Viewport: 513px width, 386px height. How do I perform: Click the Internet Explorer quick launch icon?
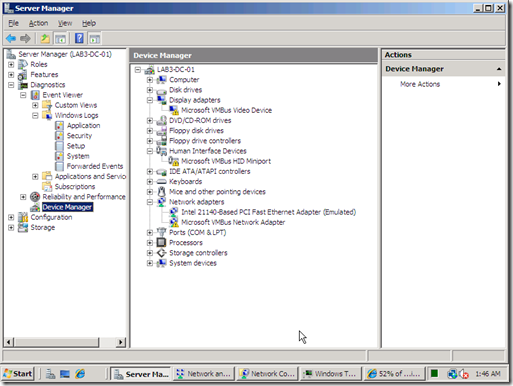tap(80, 374)
